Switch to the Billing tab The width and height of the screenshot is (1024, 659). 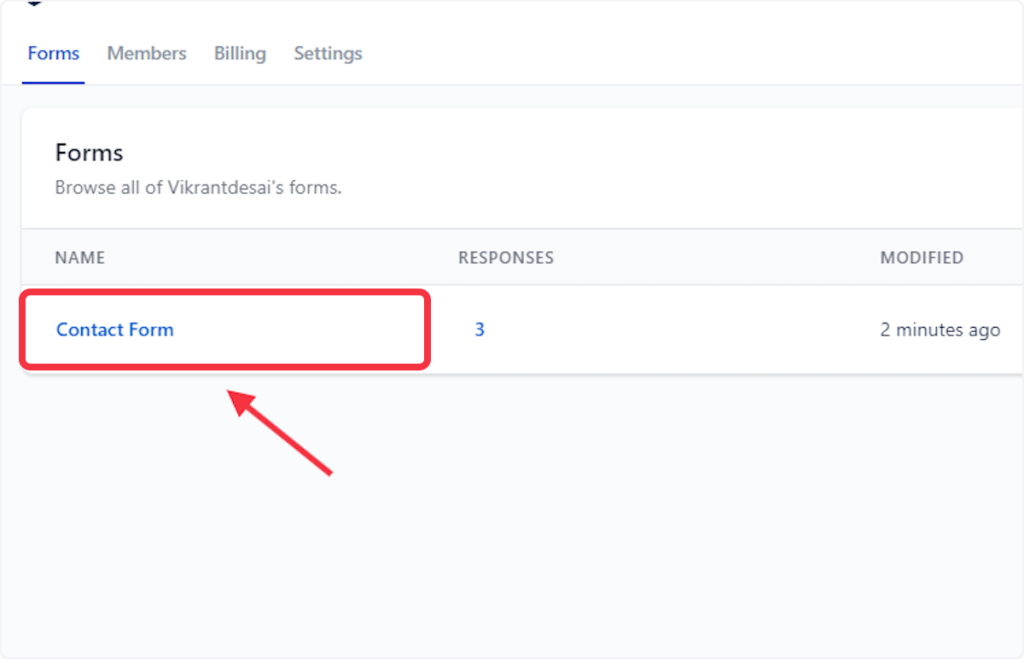240,54
